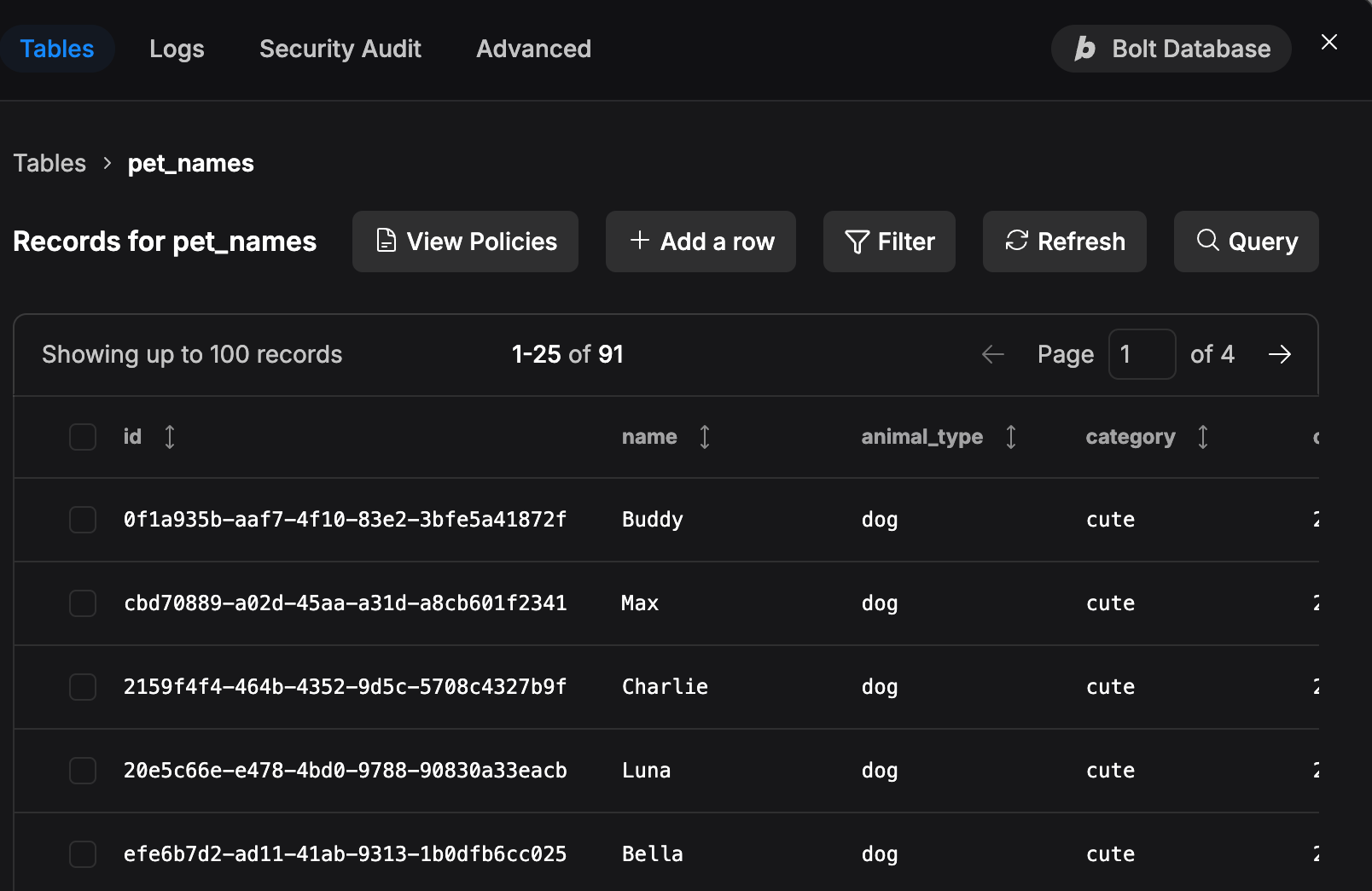Viewport: 1372px width, 891px height.
Task: Select the Buddy row checkbox
Action: click(x=83, y=520)
